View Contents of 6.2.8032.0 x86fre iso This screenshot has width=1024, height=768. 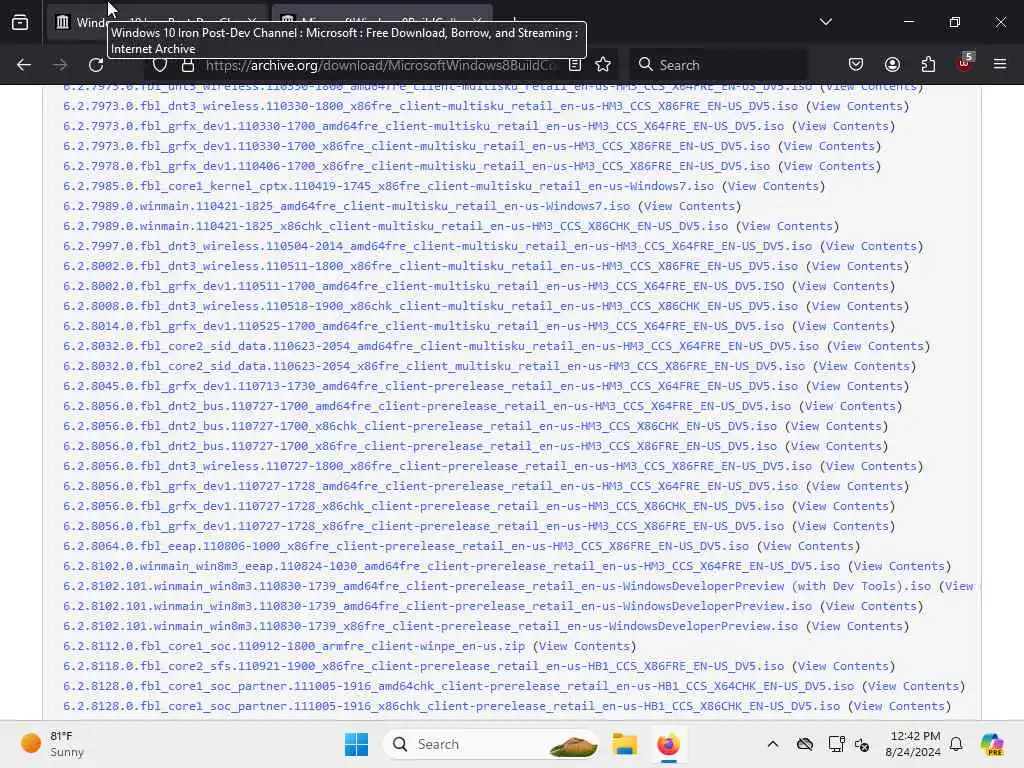pos(864,366)
